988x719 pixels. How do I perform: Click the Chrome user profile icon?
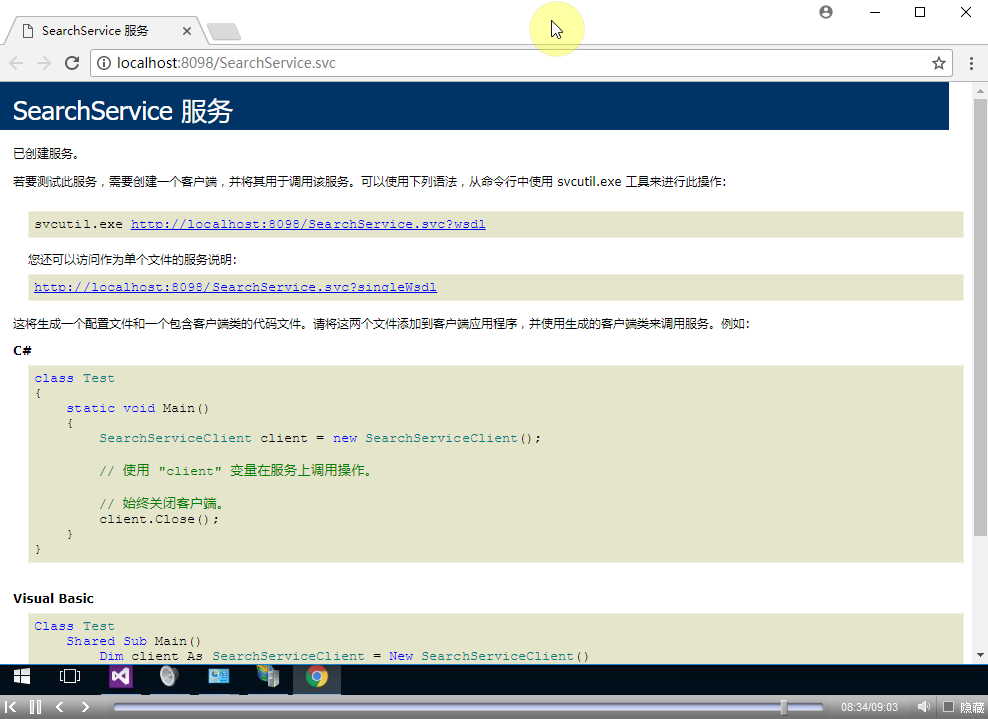(825, 12)
